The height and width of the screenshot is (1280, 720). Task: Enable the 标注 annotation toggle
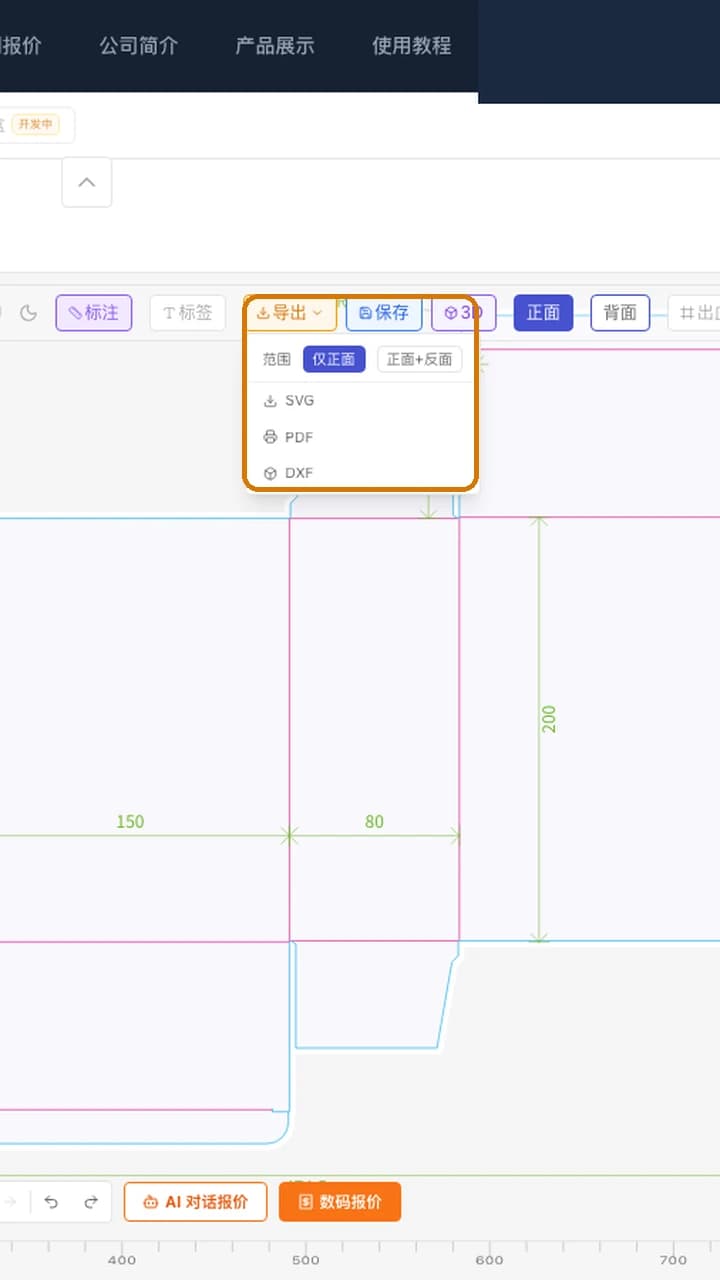[x=94, y=313]
